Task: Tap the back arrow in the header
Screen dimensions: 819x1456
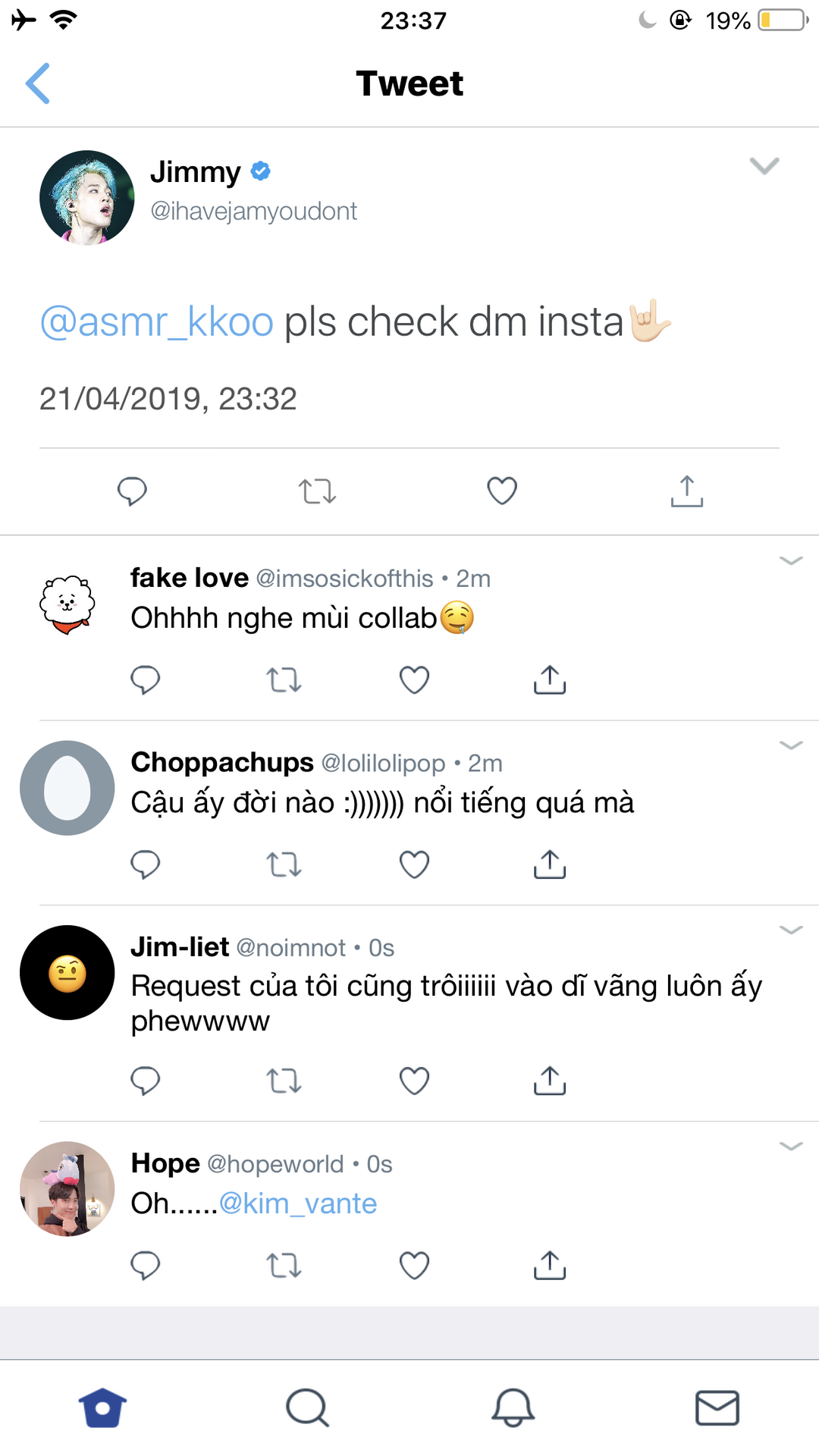Action: click(38, 83)
